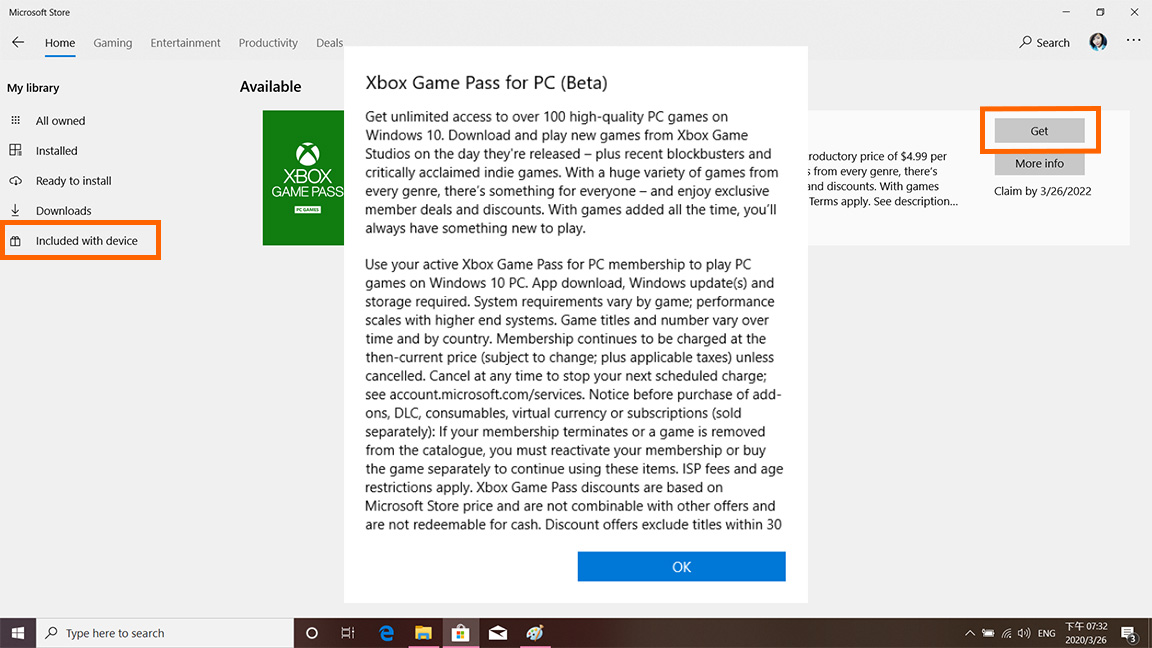Screen dimensions: 1152x648
Task: Click the taskbar search box
Action: [x=165, y=633]
